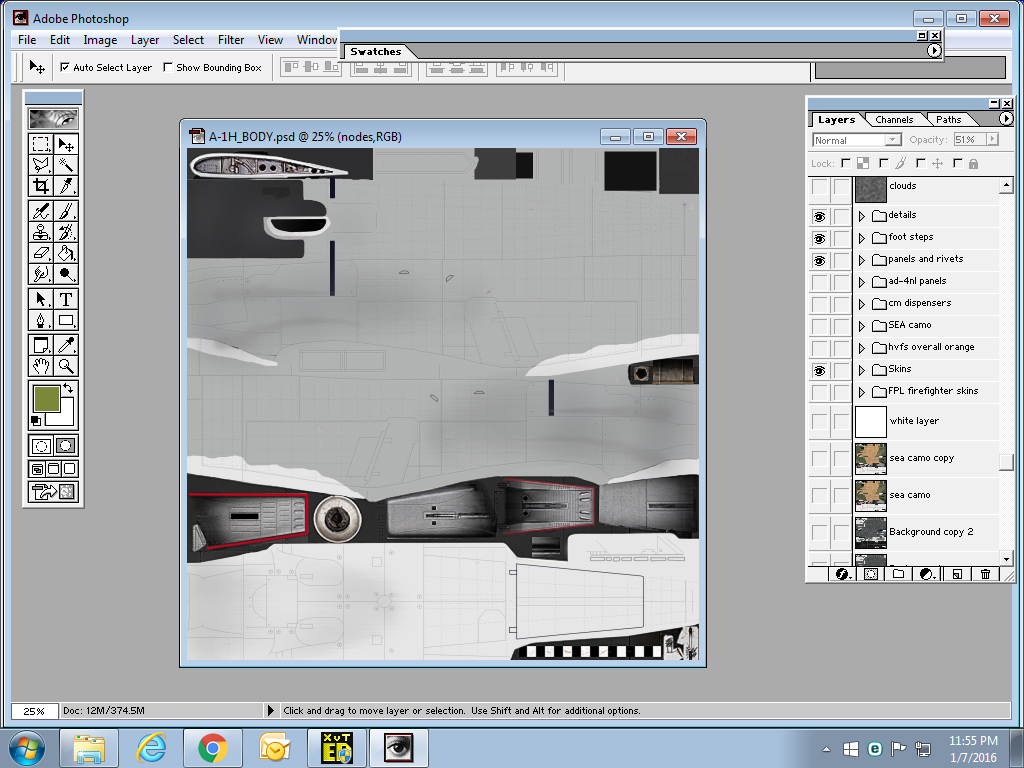Expand the hvfs overall orange set

point(862,348)
